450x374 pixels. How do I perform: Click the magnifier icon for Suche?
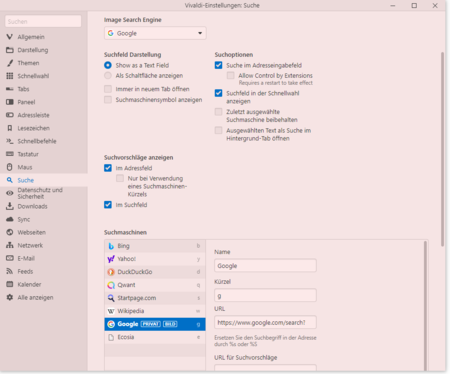[10, 180]
